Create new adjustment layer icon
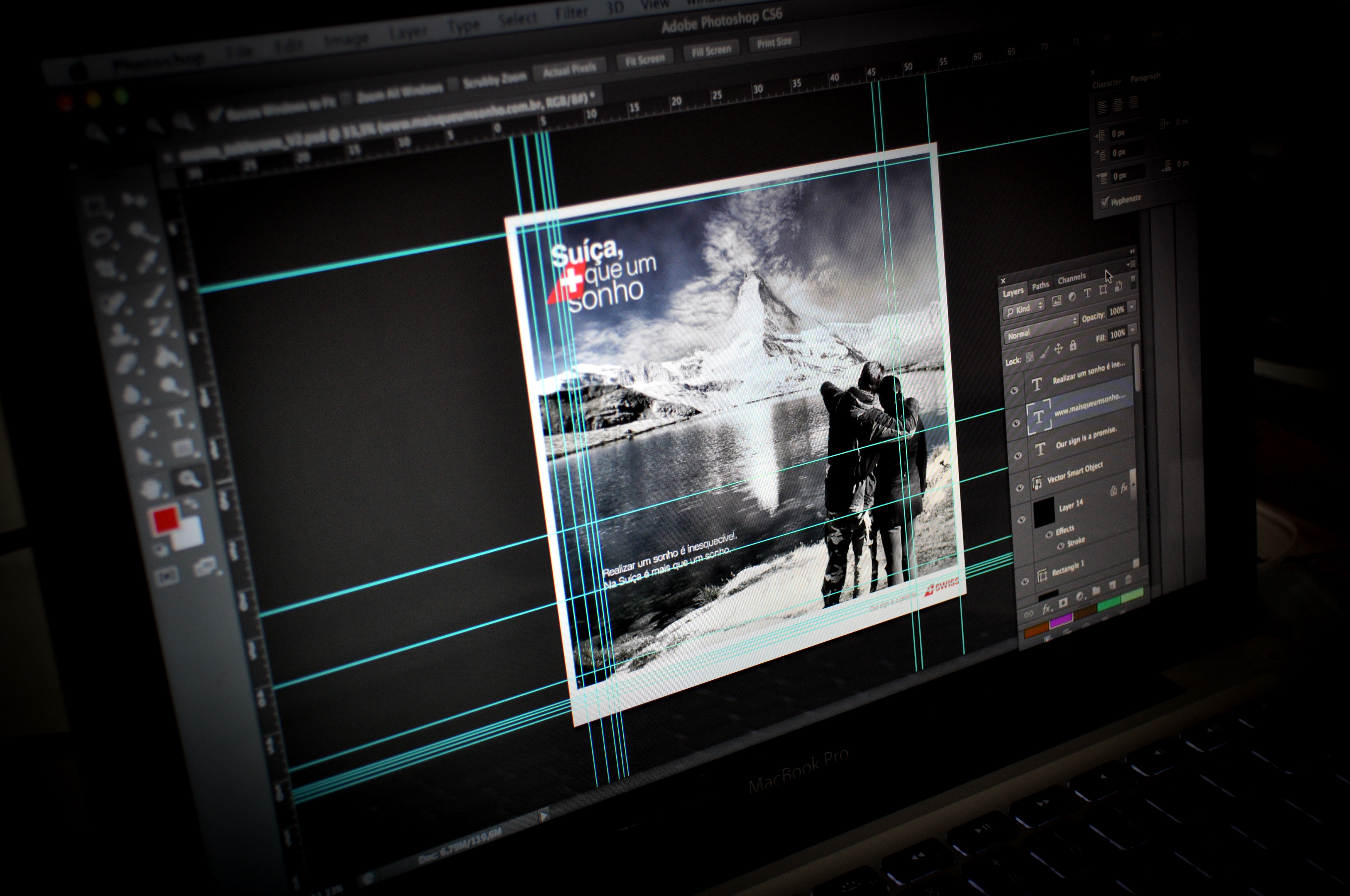Image resolution: width=1350 pixels, height=896 pixels. pos(1080,596)
